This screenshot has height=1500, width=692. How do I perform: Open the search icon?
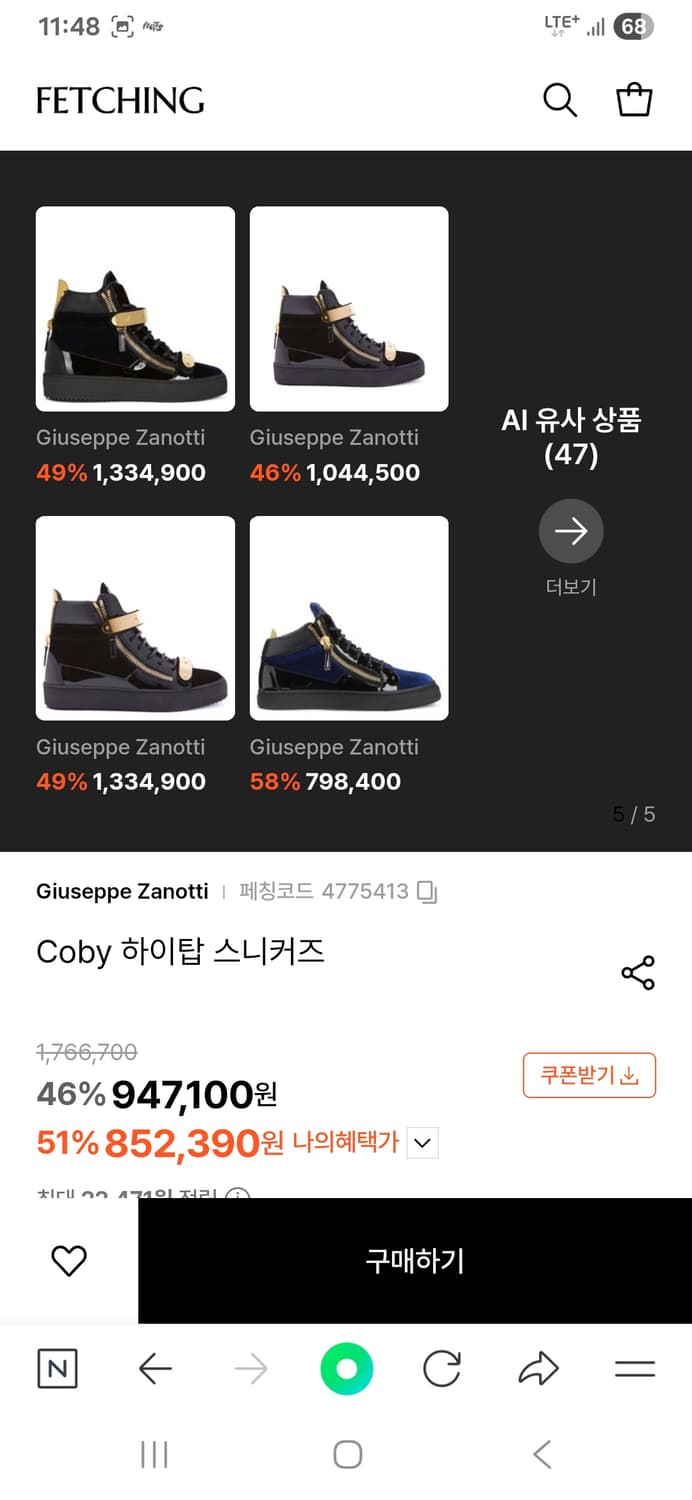[560, 100]
